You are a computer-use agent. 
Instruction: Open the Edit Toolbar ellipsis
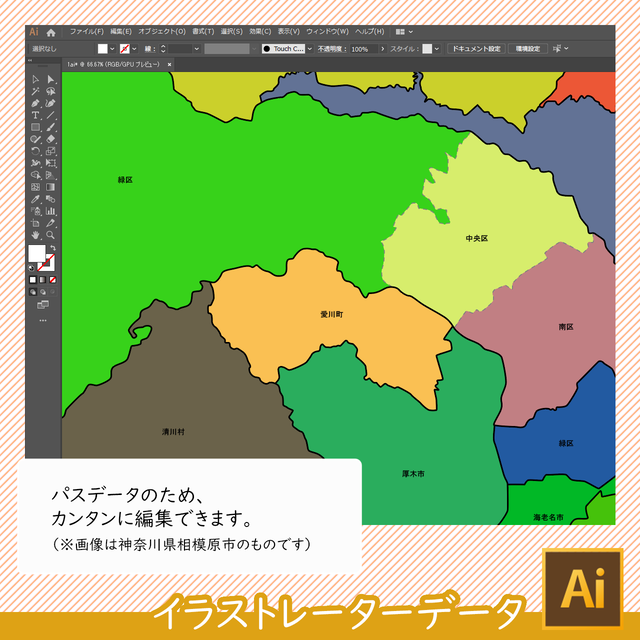[x=43, y=321]
